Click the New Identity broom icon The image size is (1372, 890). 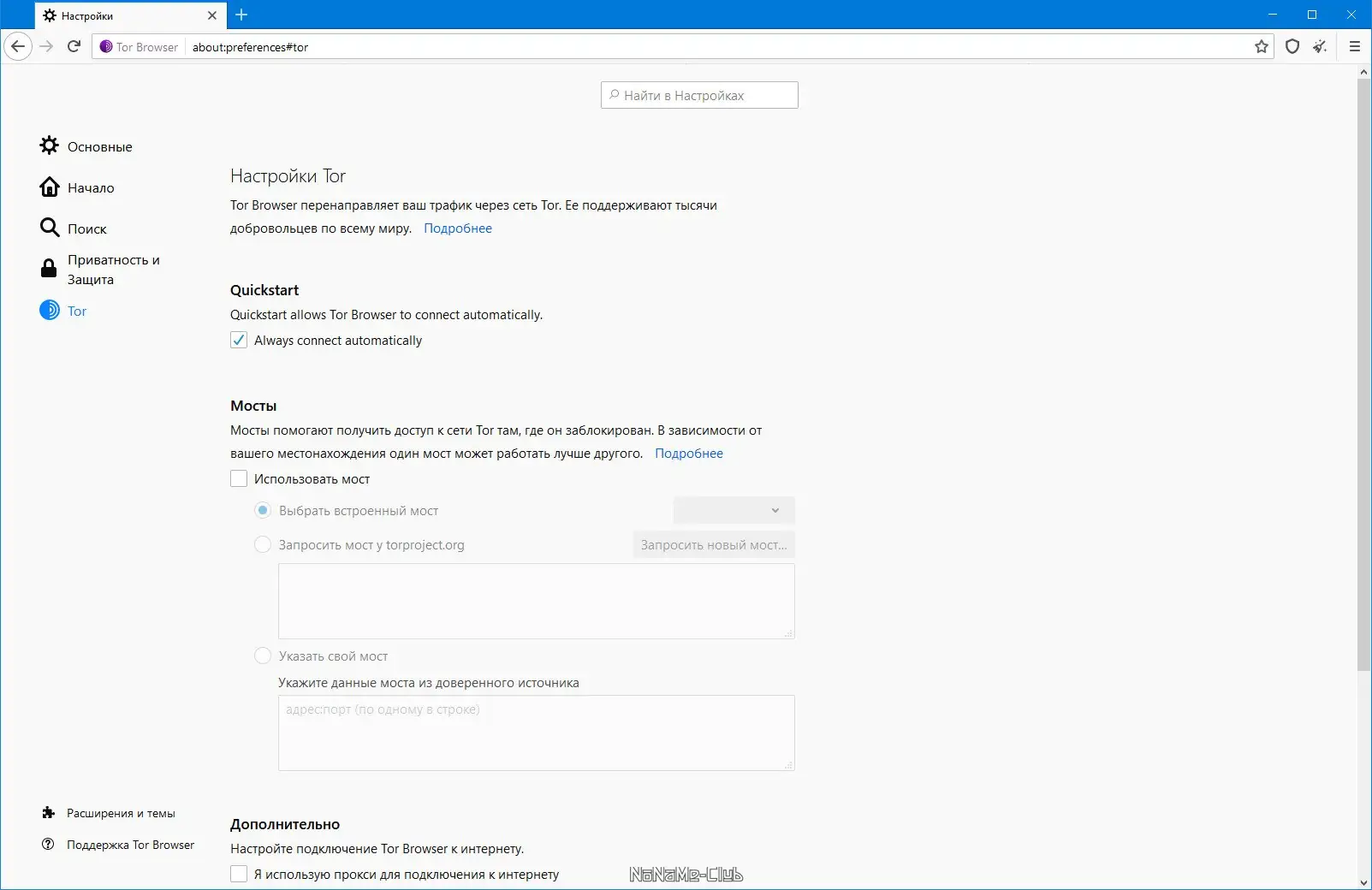point(1320,47)
